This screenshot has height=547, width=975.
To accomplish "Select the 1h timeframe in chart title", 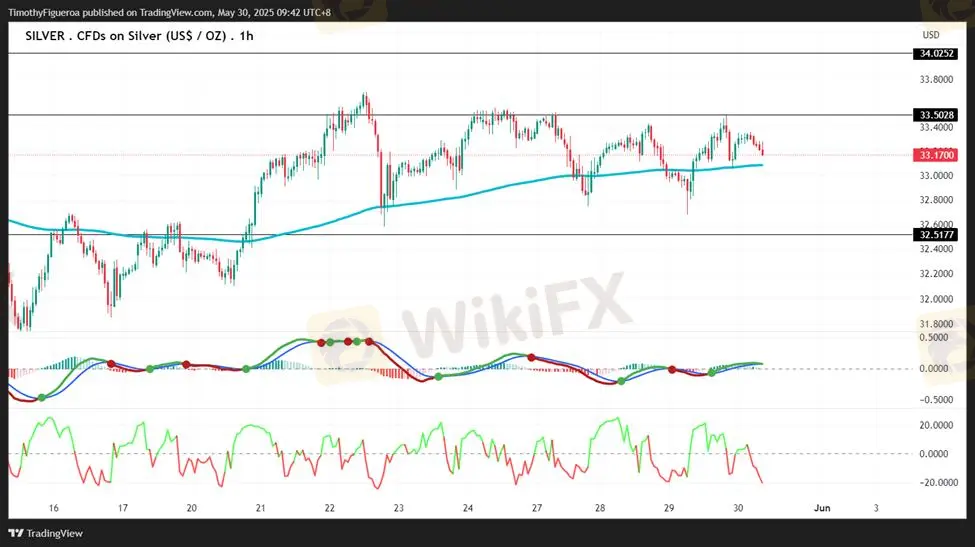I will (x=243, y=35).
